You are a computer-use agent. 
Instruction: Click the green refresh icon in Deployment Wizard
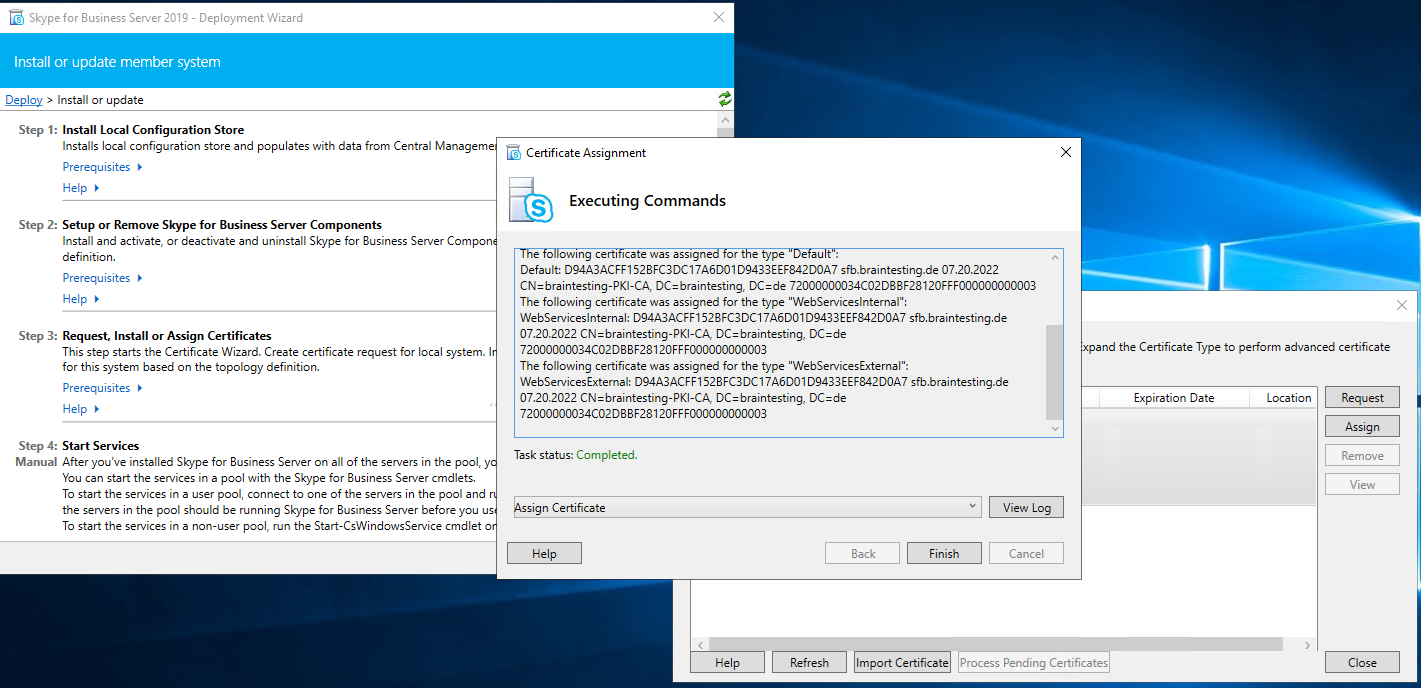724,99
